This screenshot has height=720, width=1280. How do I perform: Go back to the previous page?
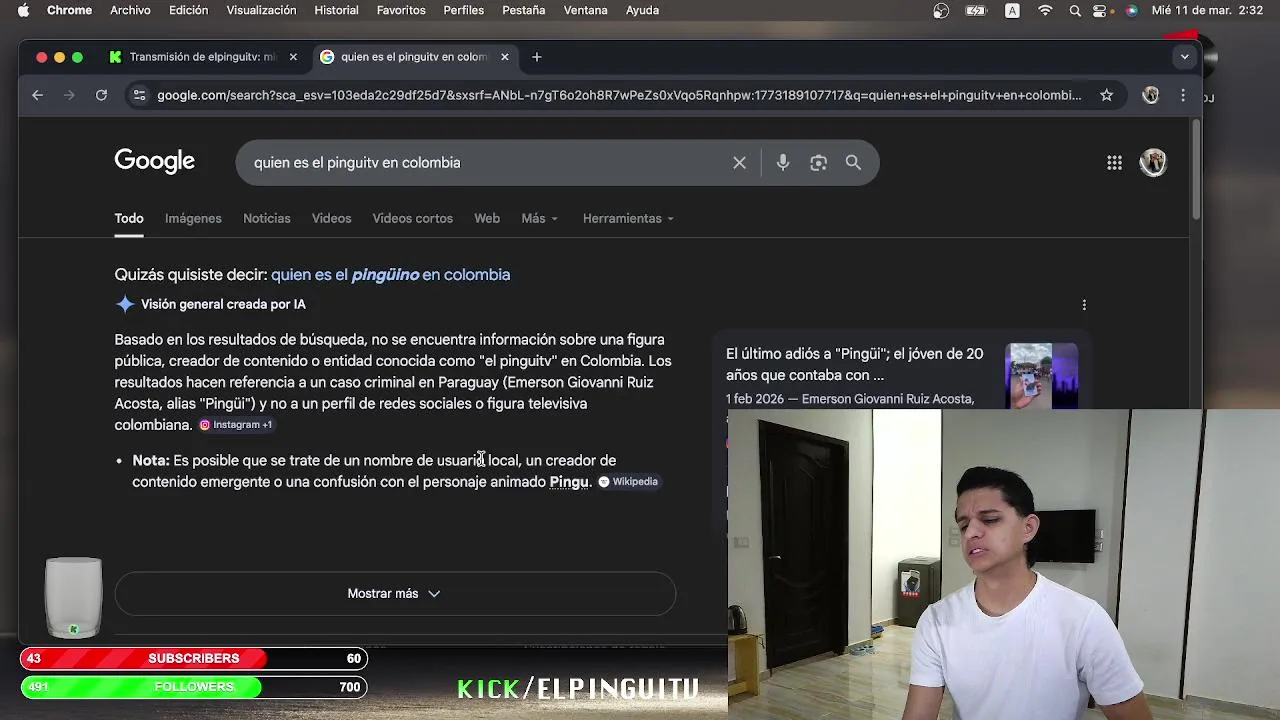pyautogui.click(x=38, y=95)
